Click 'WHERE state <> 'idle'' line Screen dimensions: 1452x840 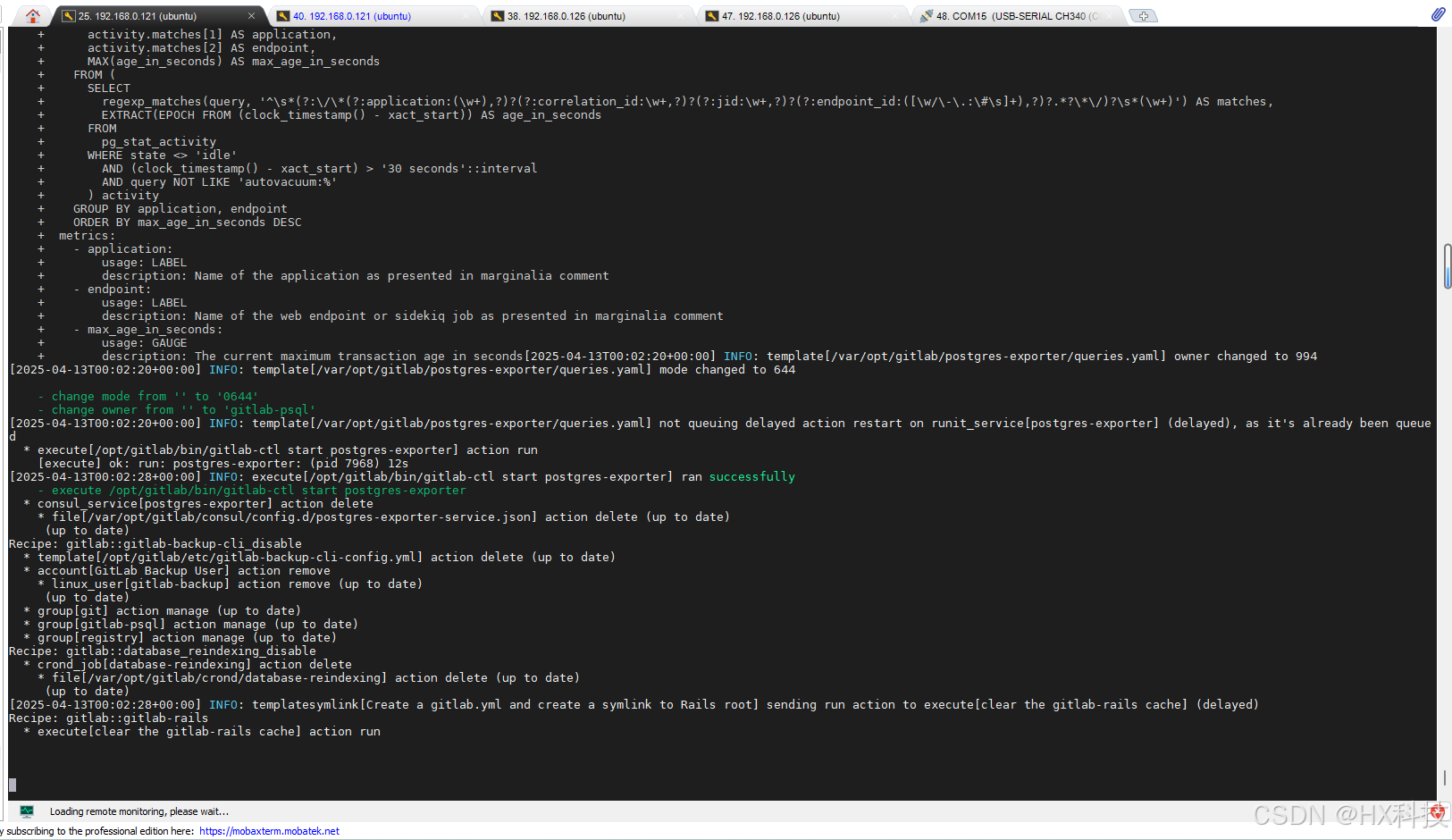coord(162,155)
